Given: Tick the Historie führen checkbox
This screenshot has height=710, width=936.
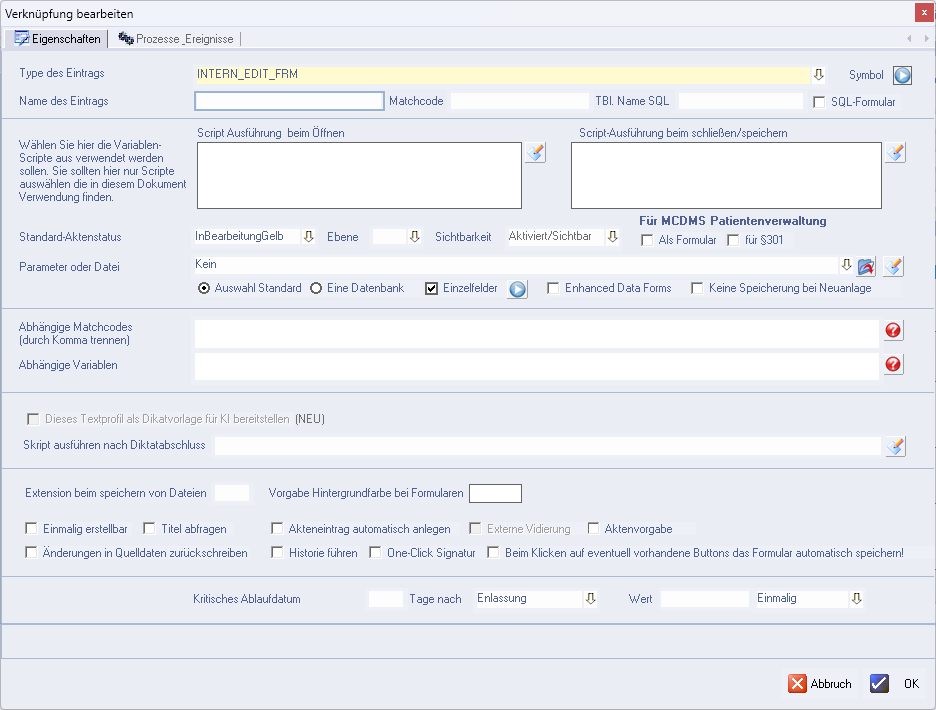Looking at the screenshot, I should 279,553.
